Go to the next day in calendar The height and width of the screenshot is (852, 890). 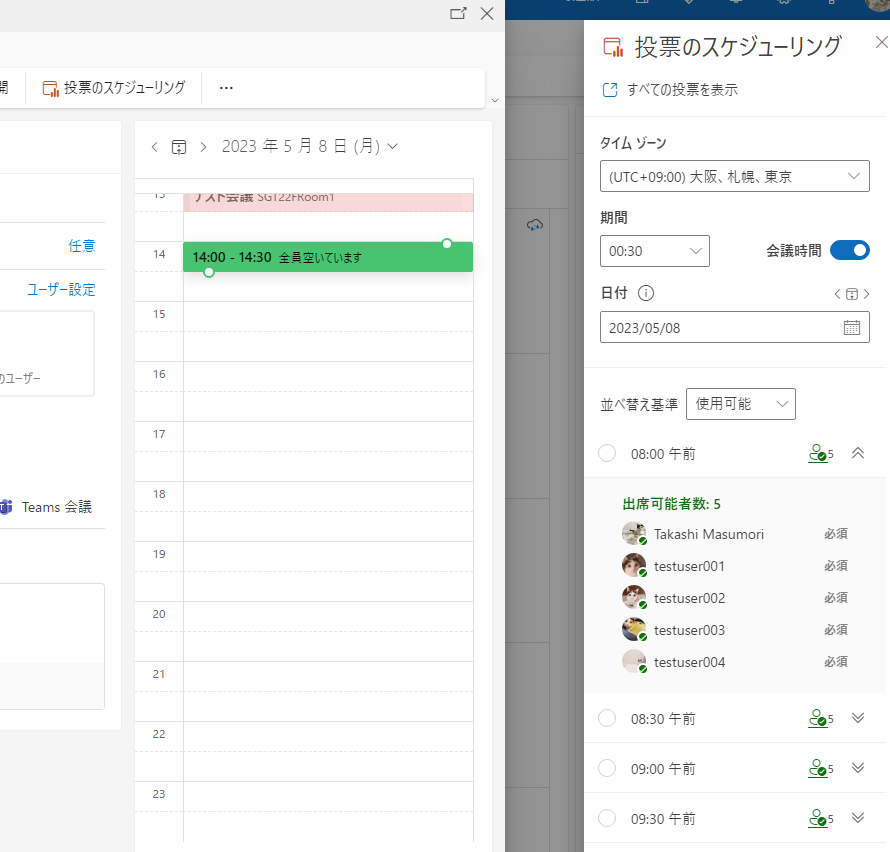203,147
